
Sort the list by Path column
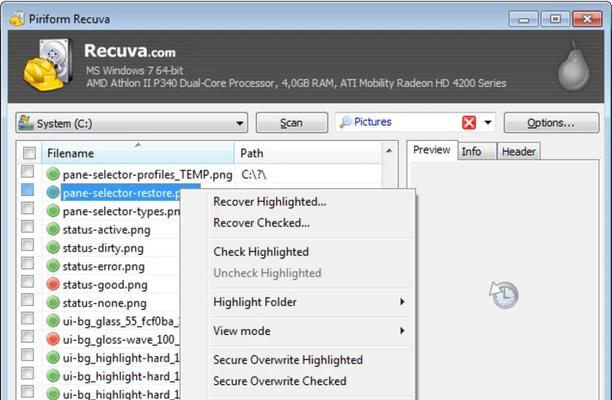308,153
